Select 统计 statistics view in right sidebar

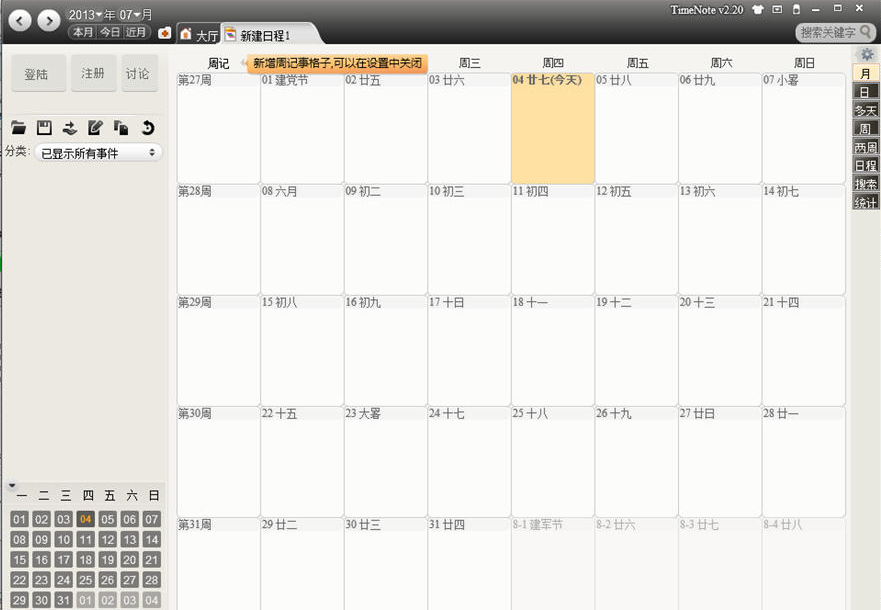tap(865, 202)
